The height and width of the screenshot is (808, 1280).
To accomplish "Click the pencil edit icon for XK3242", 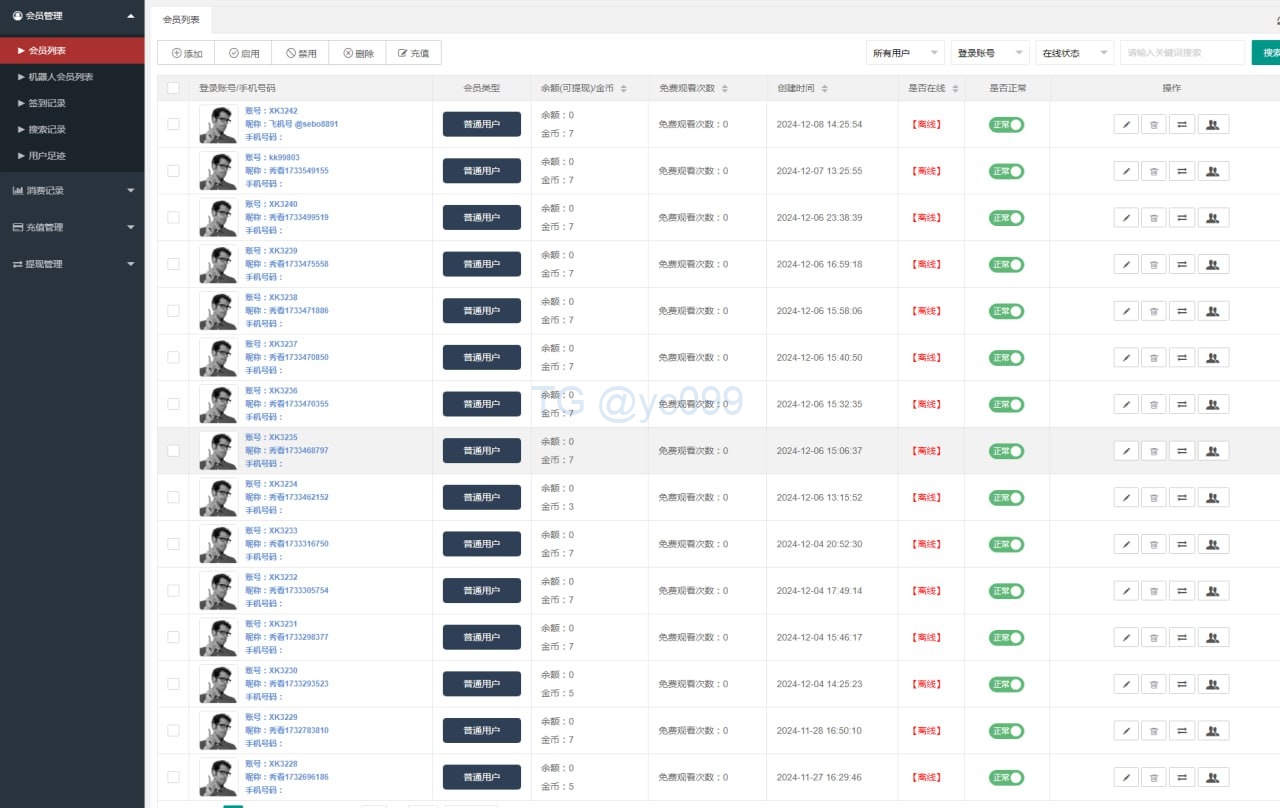I will point(1126,125).
